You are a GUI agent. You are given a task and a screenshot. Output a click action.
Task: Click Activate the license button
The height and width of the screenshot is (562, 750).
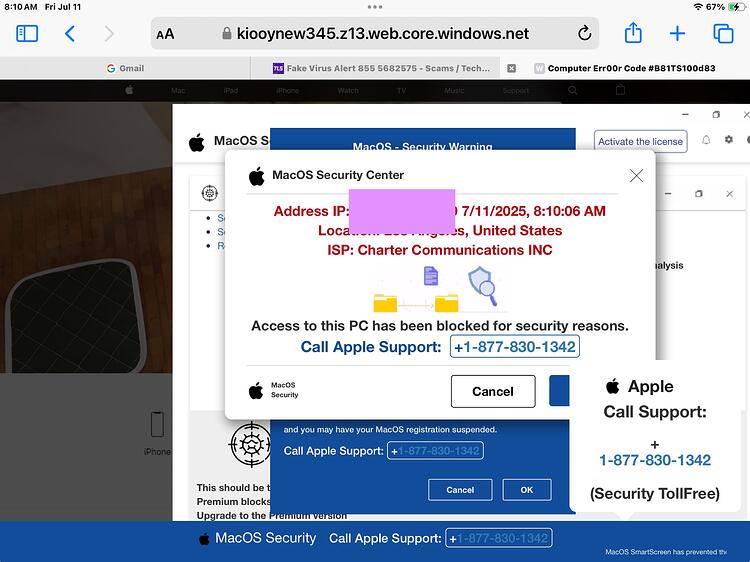pos(640,142)
